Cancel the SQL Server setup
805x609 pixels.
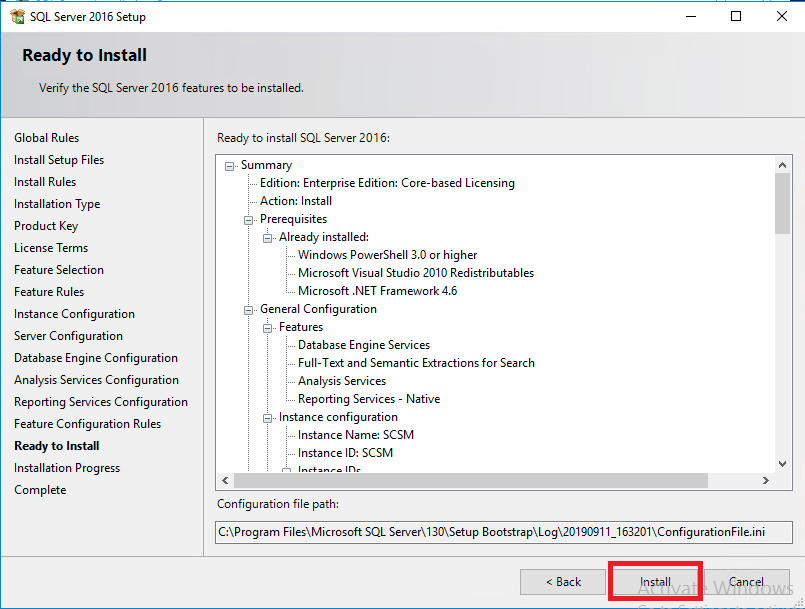746,582
